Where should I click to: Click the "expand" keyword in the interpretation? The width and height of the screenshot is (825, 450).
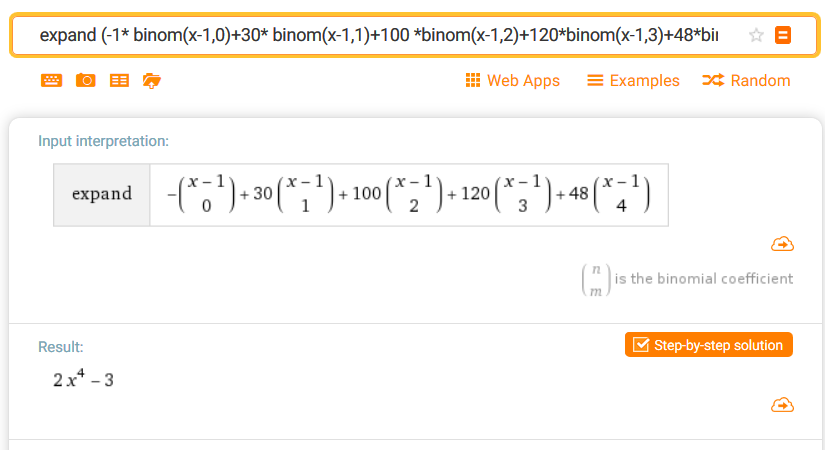pyautogui.click(x=102, y=194)
